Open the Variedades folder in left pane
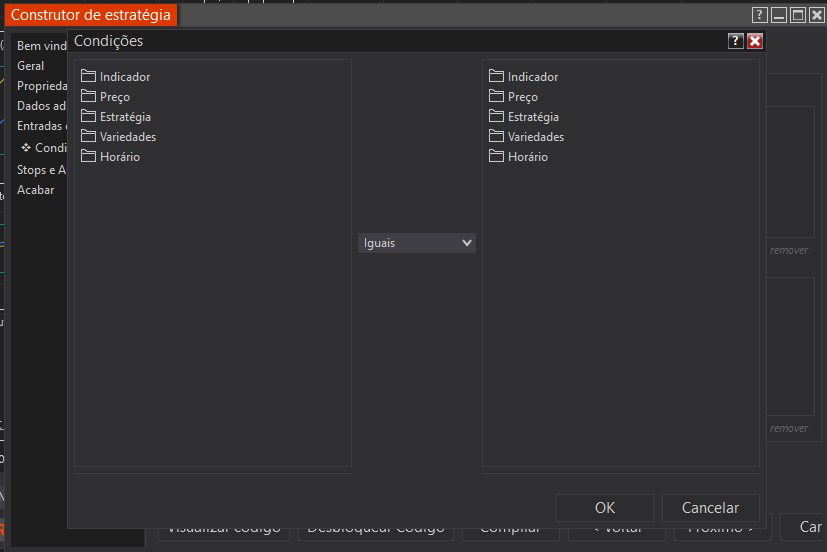The width and height of the screenshot is (827, 552). point(119,137)
